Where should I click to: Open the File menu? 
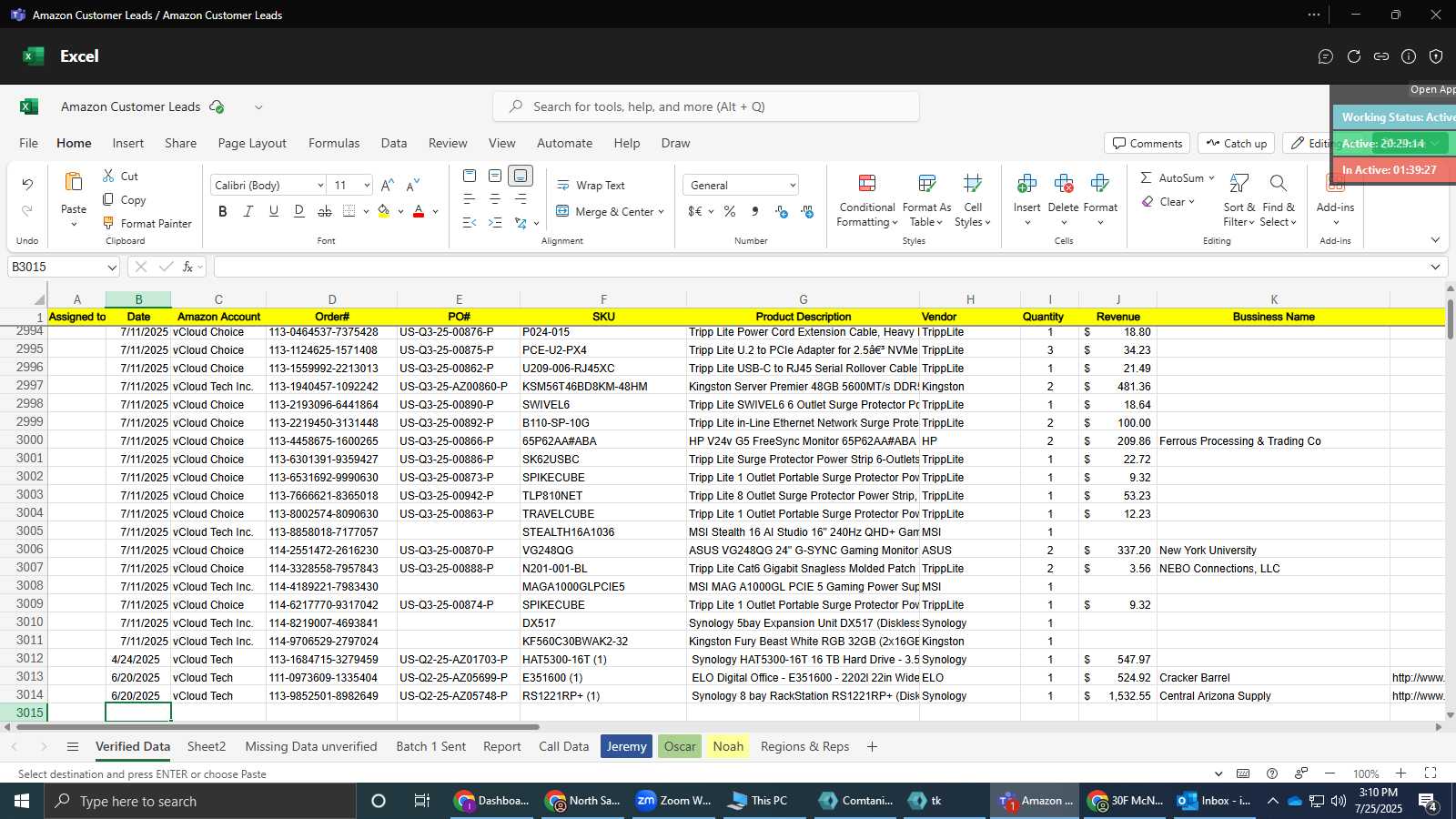(29, 143)
